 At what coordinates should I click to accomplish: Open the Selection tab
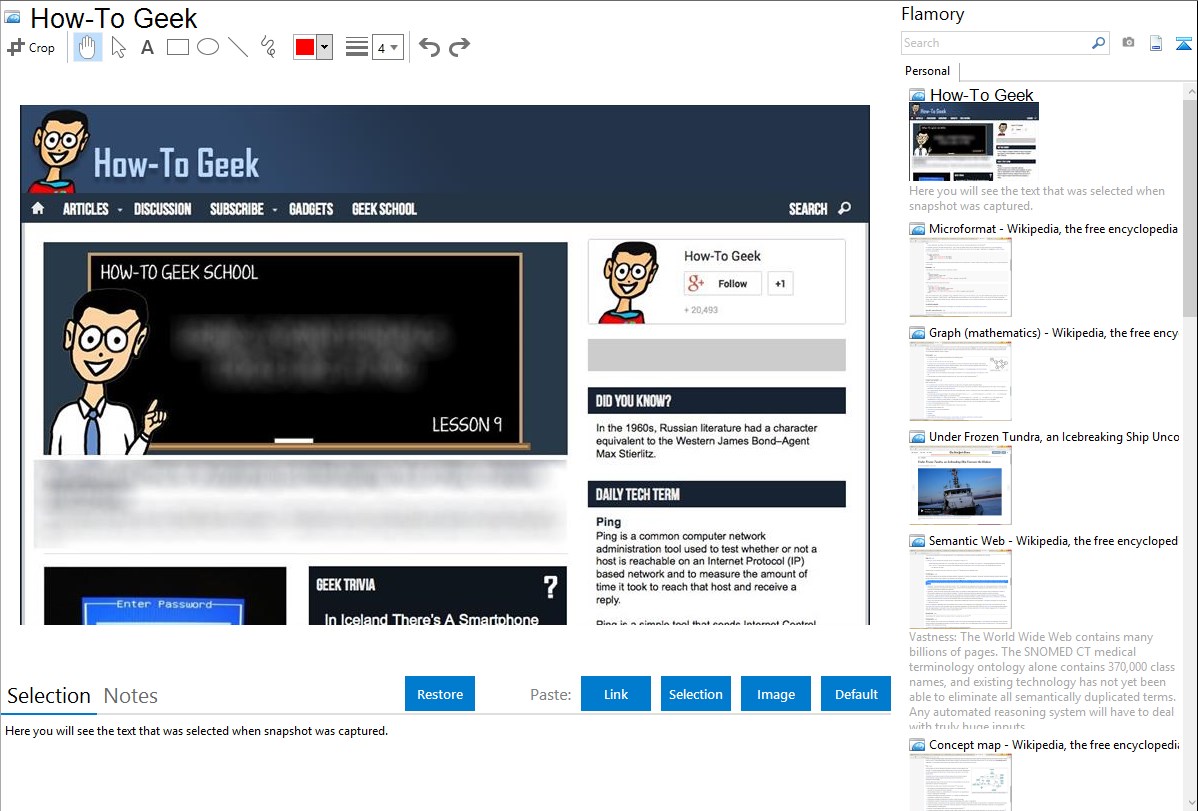tap(49, 696)
